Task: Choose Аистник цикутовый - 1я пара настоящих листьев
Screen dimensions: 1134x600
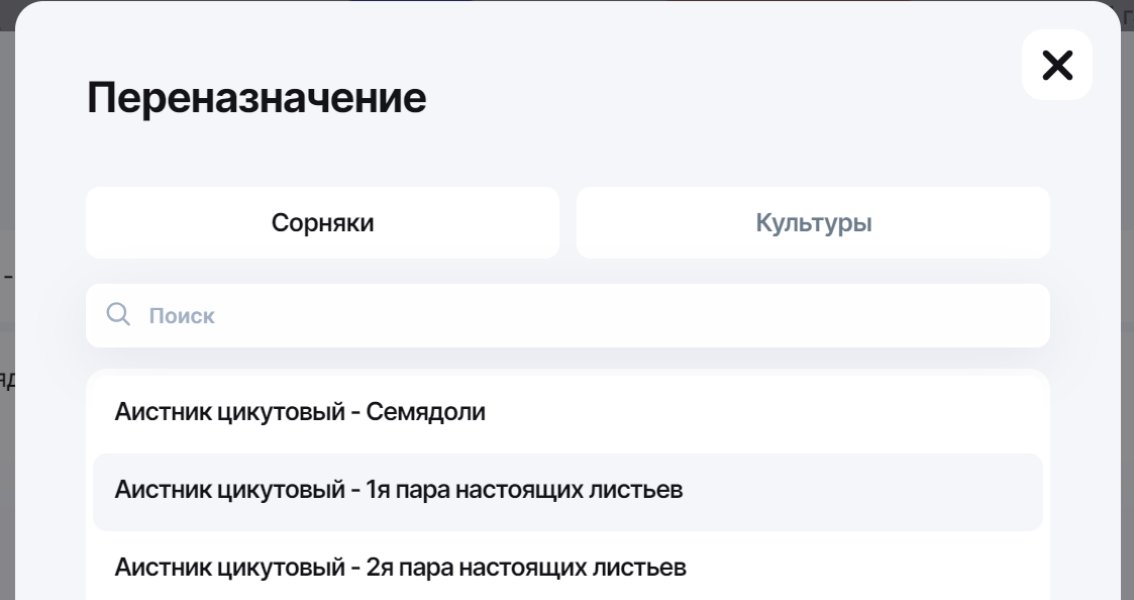Action: click(398, 490)
